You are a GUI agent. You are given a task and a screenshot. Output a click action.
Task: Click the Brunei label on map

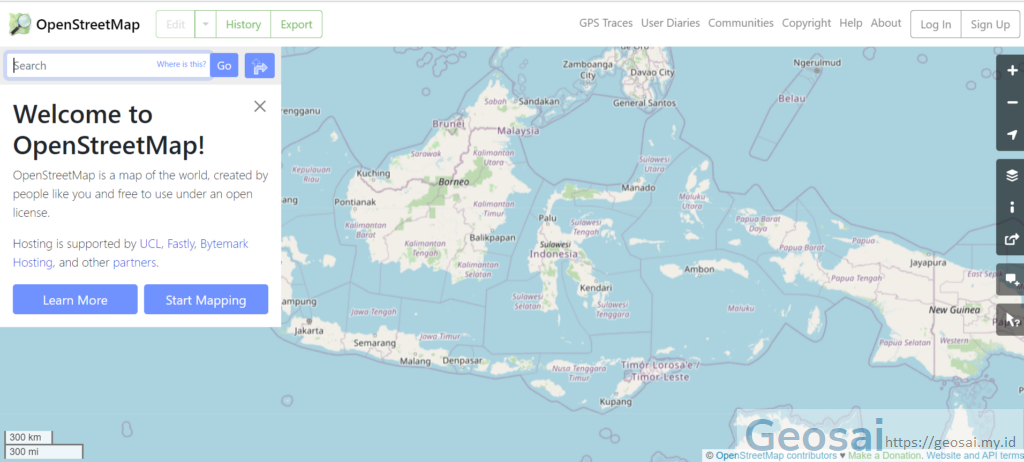coord(449,123)
